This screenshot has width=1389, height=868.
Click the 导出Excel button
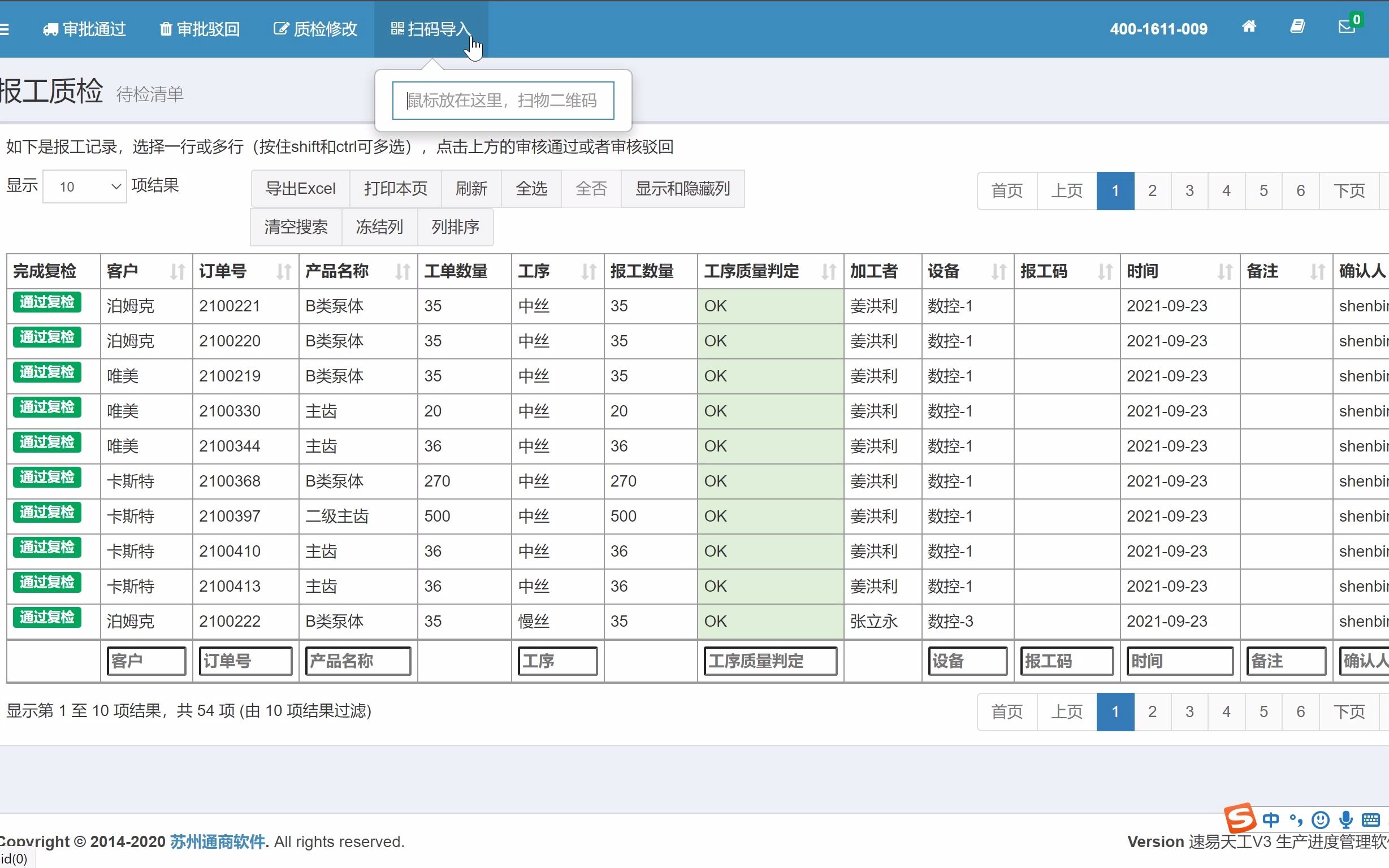300,188
